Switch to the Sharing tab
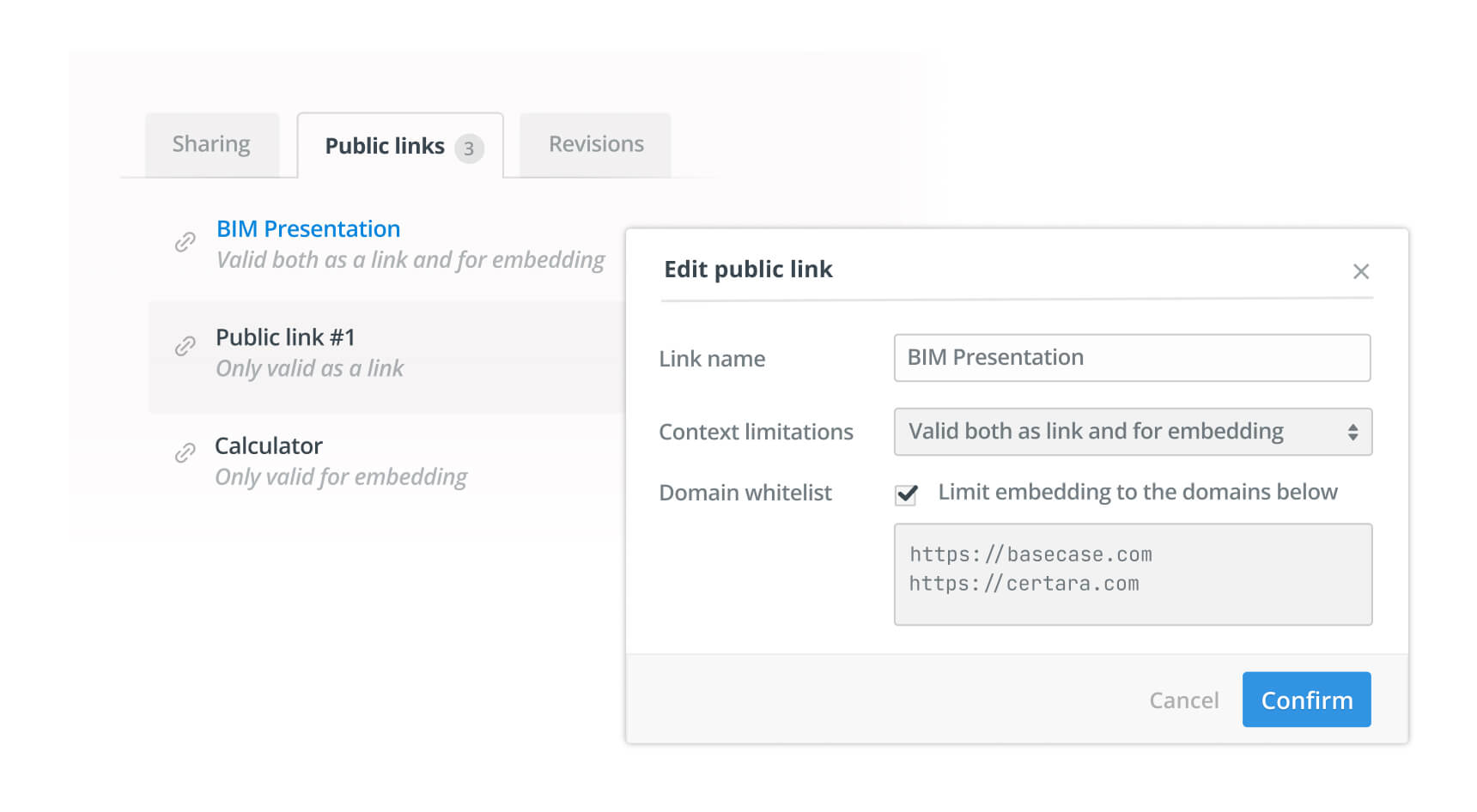Image resolution: width=1477 pixels, height=812 pixels. [x=211, y=144]
